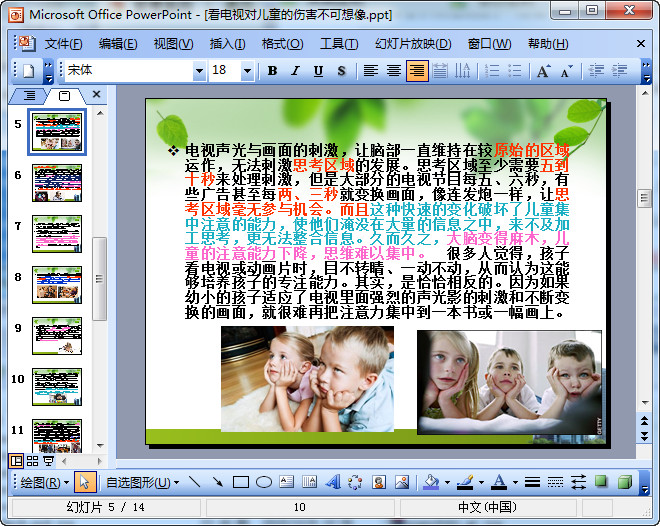
Task: Toggle numbered list
Action: (492, 71)
